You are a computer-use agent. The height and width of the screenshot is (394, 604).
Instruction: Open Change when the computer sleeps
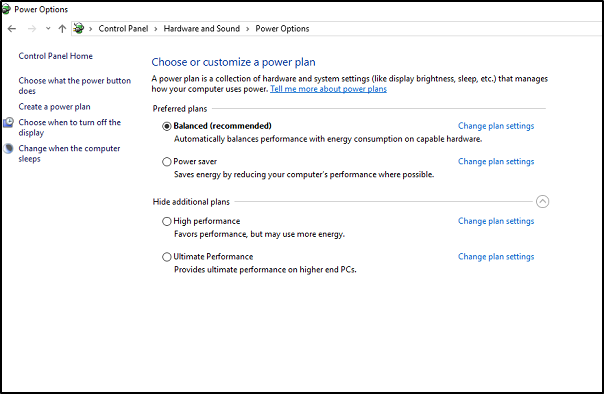[69, 153]
